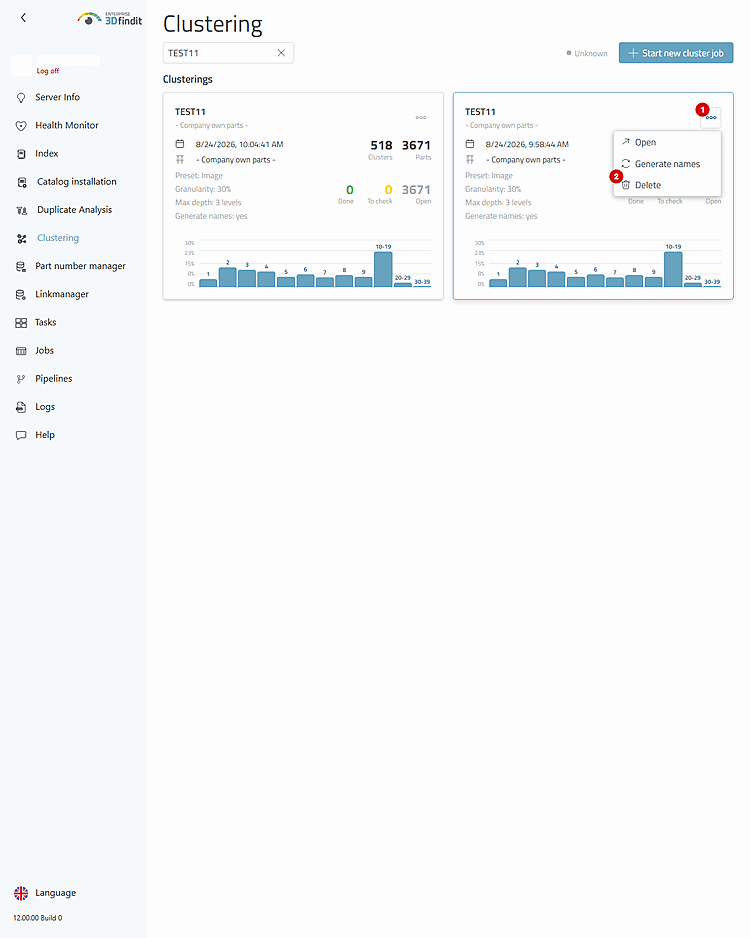750x938 pixels.
Task: Click the Help speech bubble icon
Action: click(21, 435)
